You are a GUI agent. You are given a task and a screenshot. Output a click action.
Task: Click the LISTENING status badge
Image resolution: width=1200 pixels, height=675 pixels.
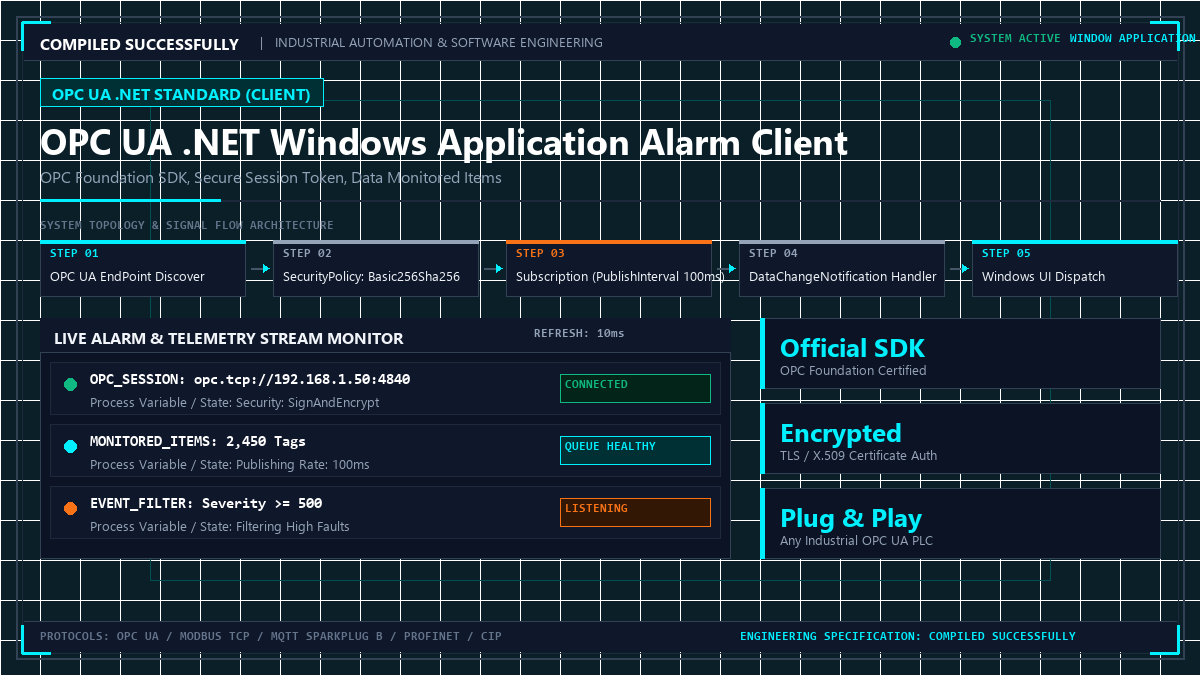pos(635,512)
